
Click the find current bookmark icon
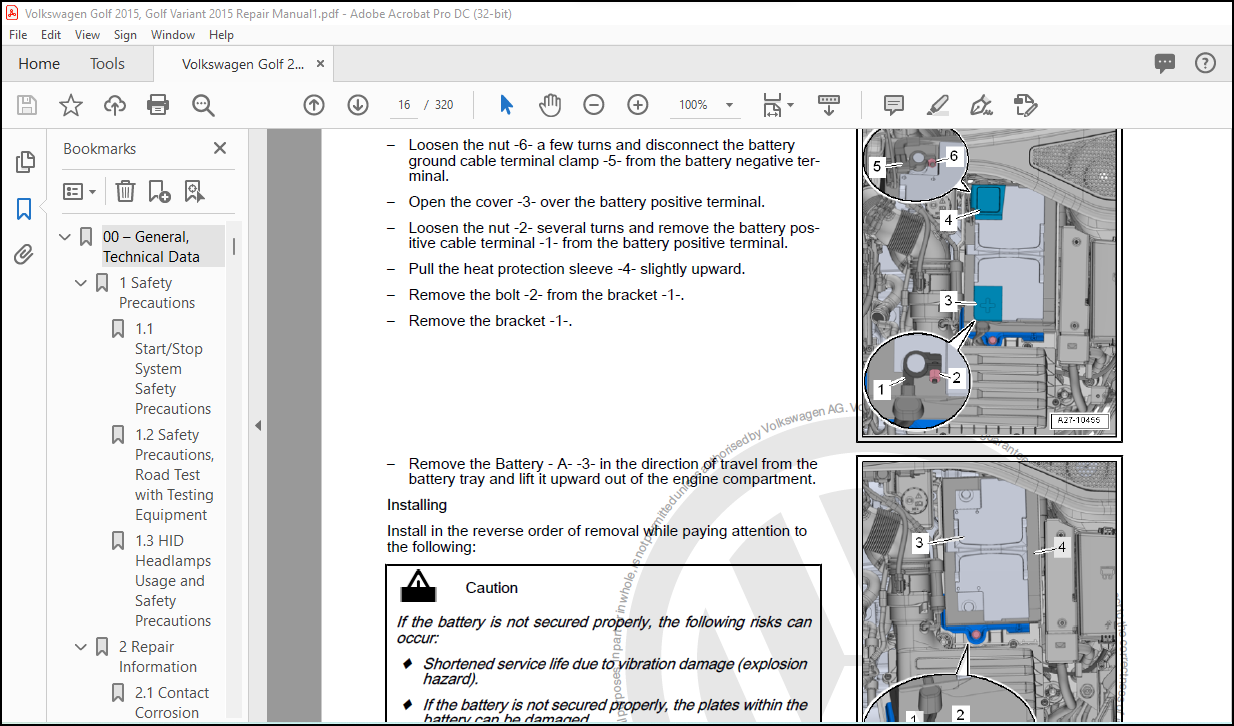pos(193,191)
